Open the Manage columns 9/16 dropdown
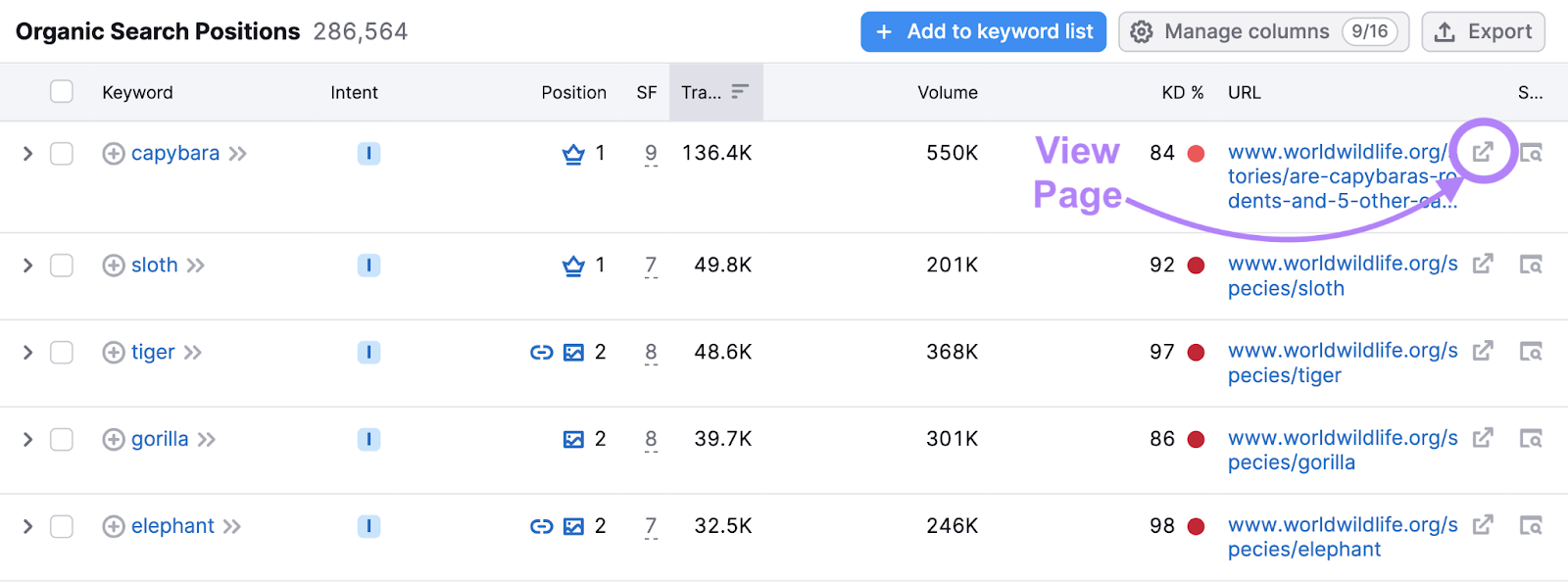The width and height of the screenshot is (1568, 582). tap(1263, 31)
